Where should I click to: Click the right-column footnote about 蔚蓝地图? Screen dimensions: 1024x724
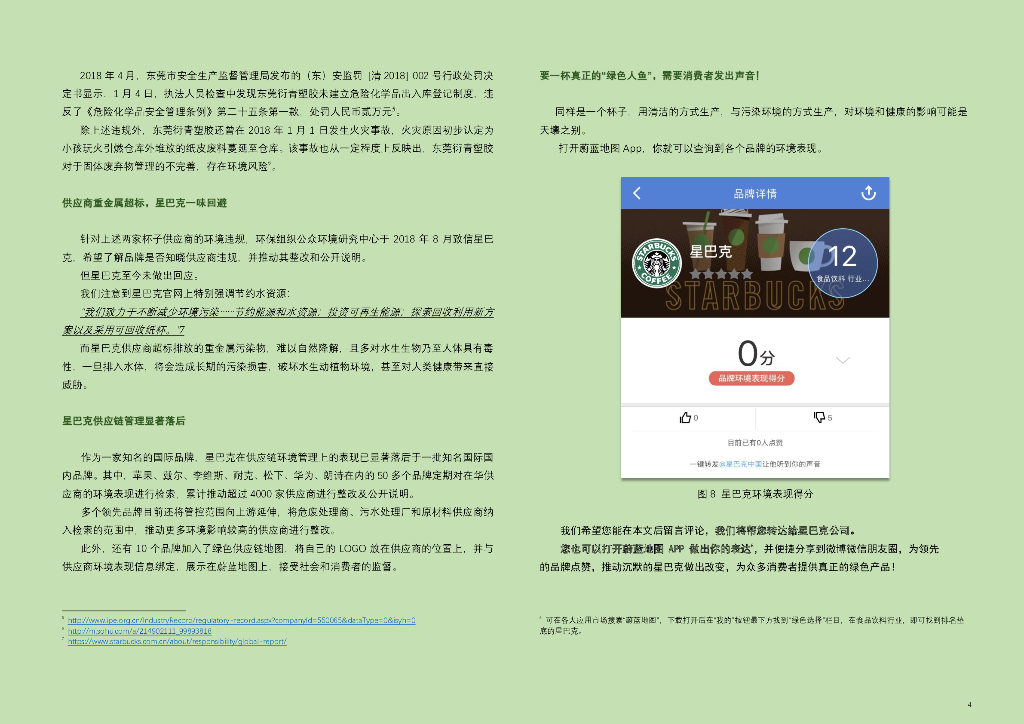pos(752,625)
